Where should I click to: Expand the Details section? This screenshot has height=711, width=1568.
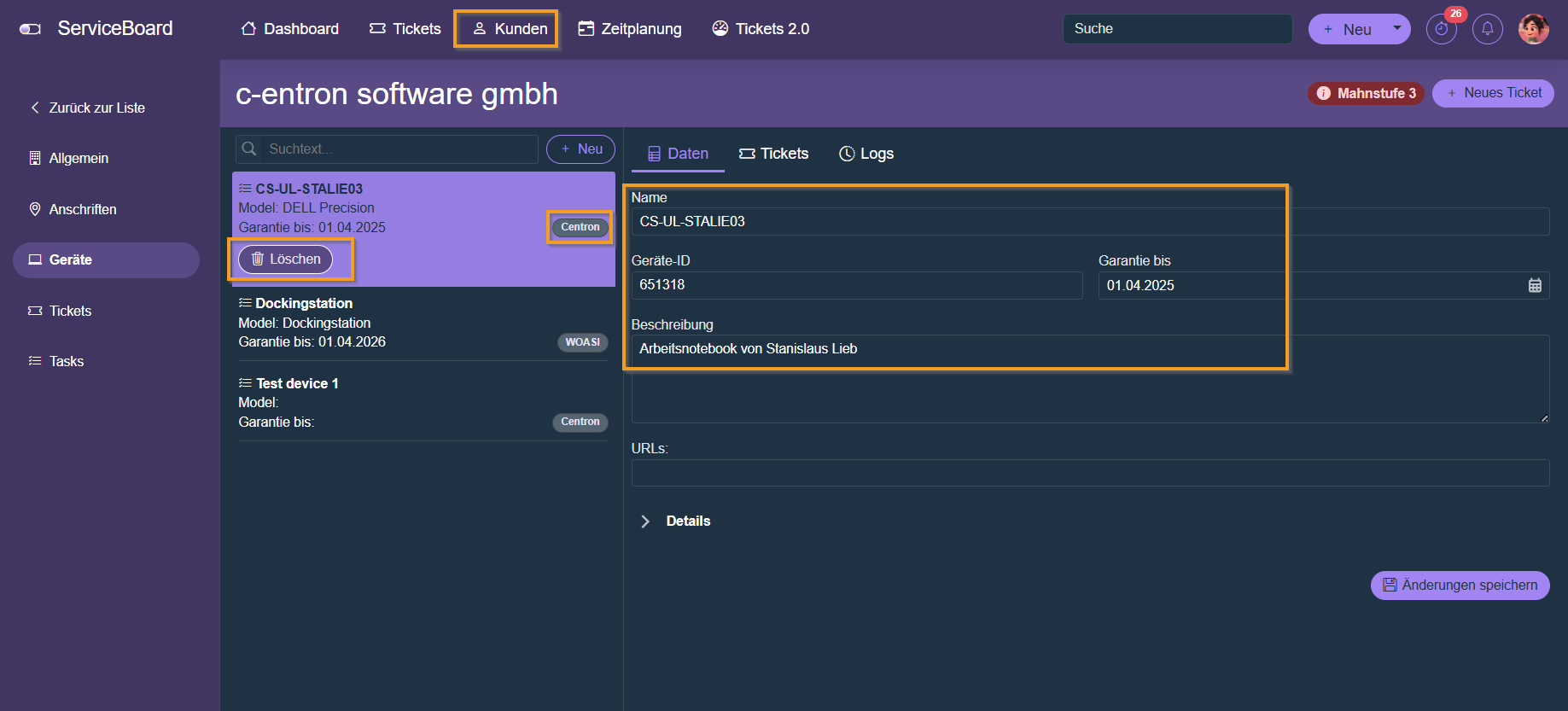[x=645, y=522]
